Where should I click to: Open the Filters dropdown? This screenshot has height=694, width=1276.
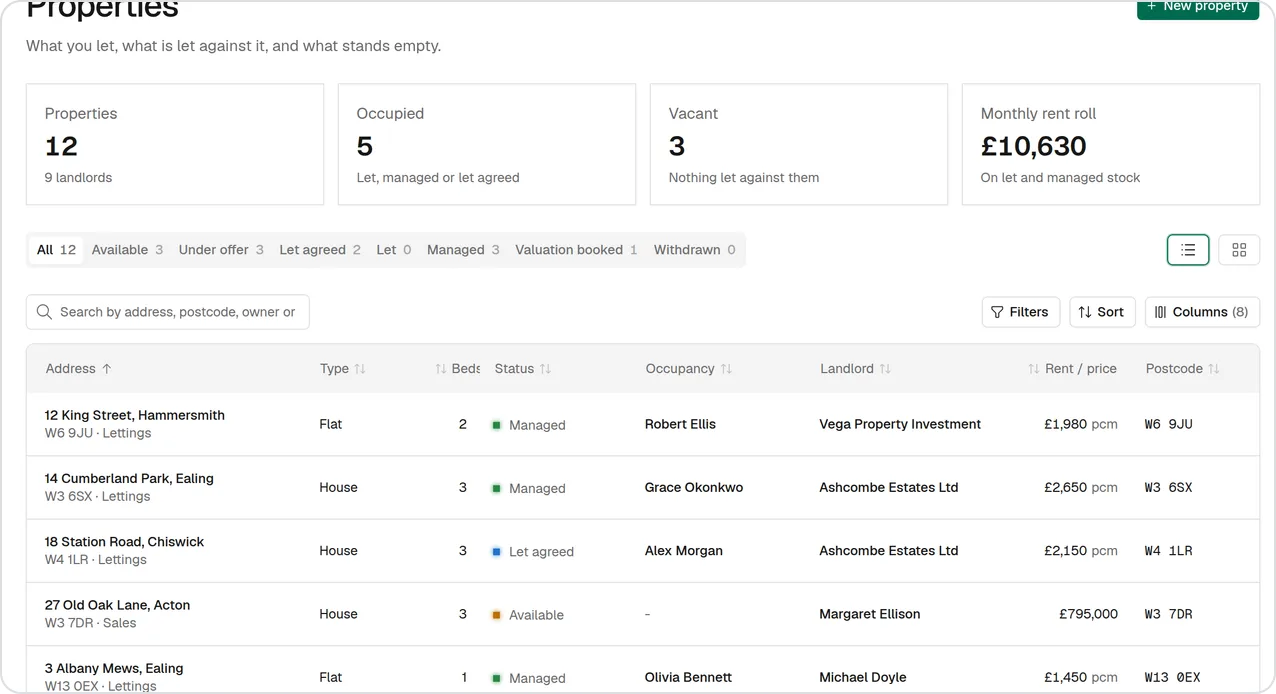pyautogui.click(x=1020, y=312)
